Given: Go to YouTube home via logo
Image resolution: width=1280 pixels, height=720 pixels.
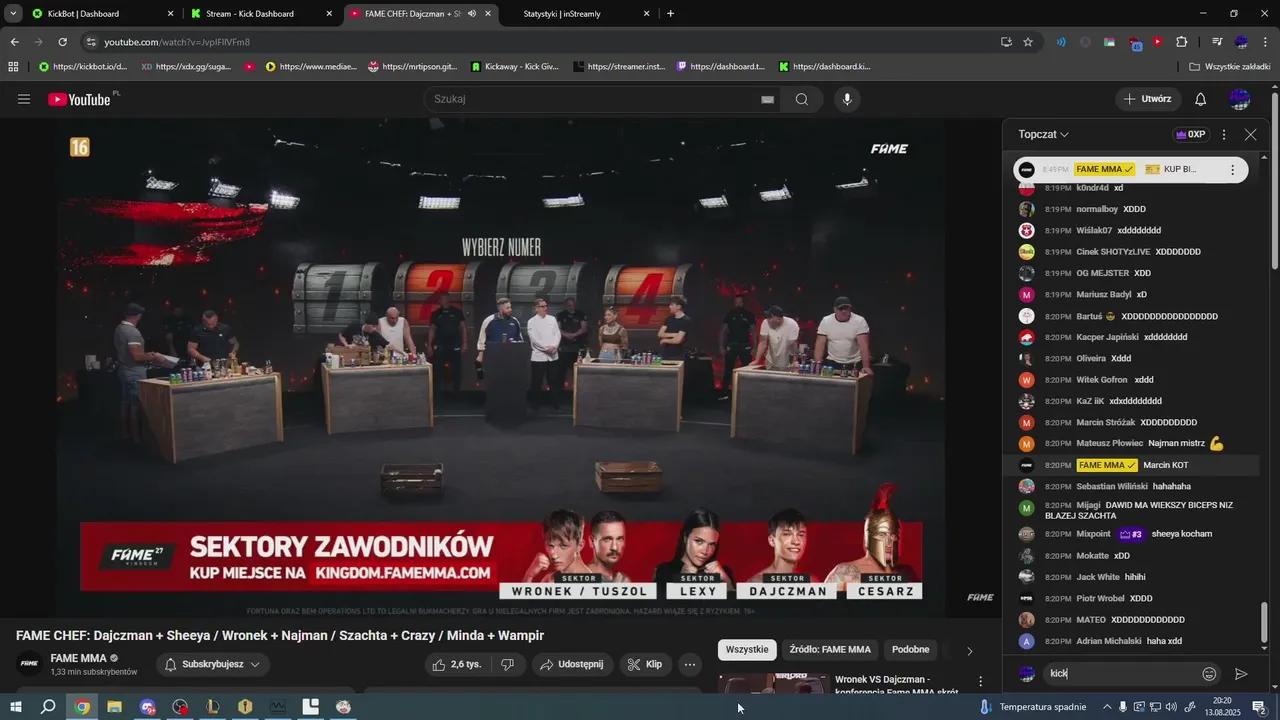Looking at the screenshot, I should tap(79, 99).
